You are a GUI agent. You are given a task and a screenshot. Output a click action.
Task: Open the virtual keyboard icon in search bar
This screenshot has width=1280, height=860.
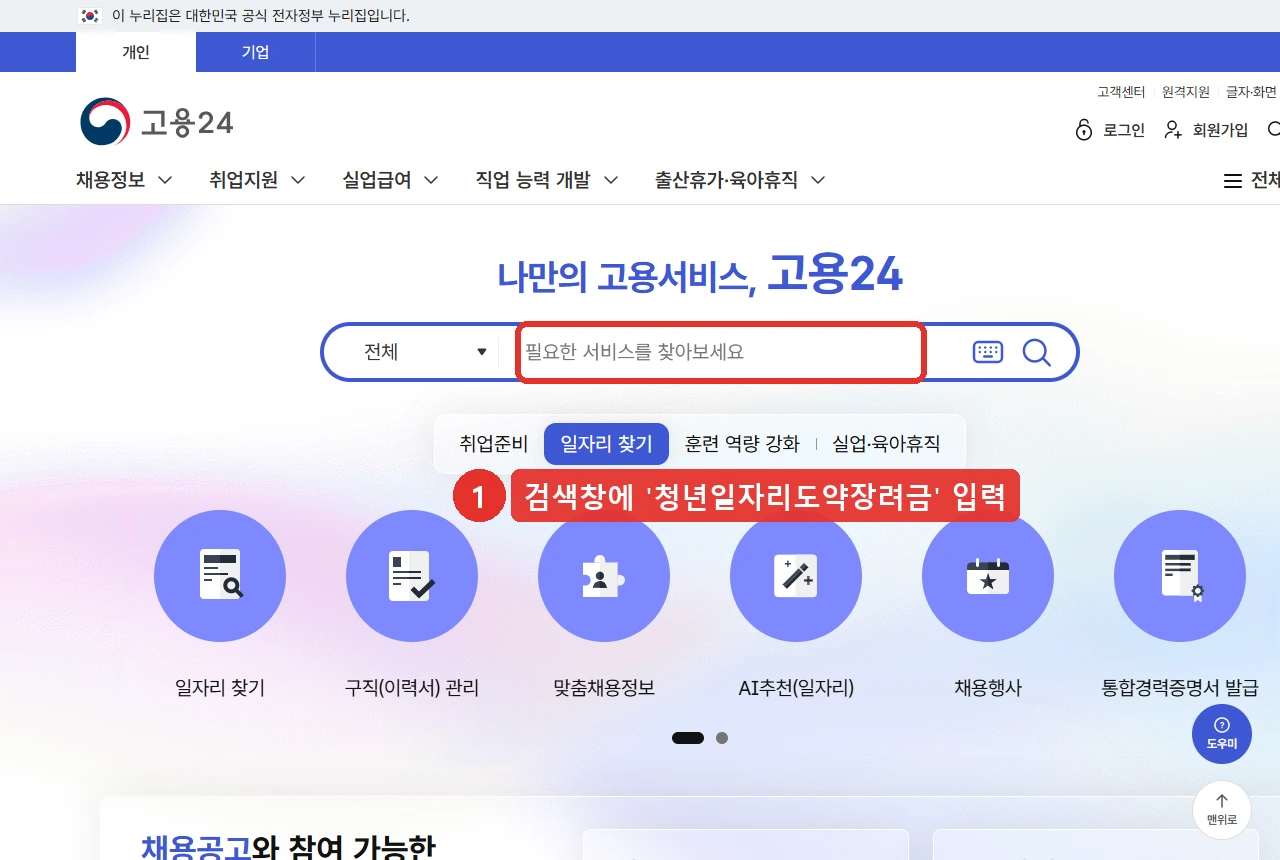click(987, 352)
